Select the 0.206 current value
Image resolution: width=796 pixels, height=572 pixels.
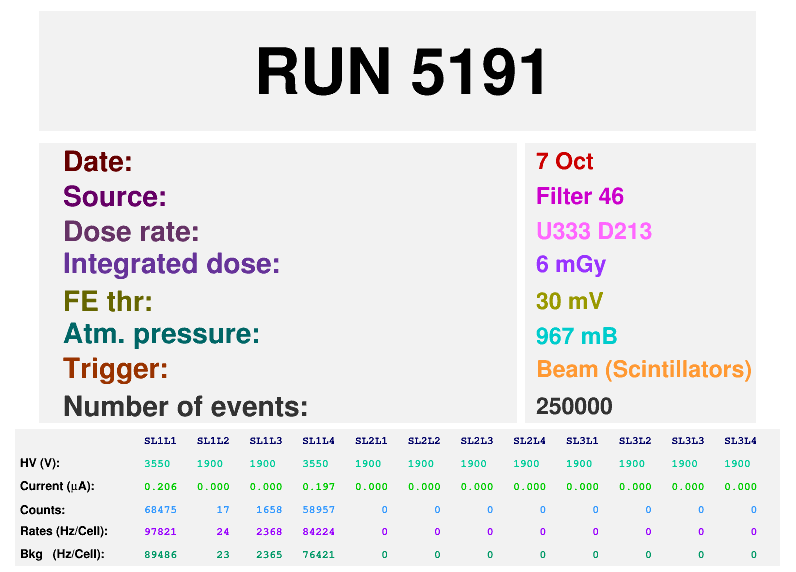tap(160, 486)
